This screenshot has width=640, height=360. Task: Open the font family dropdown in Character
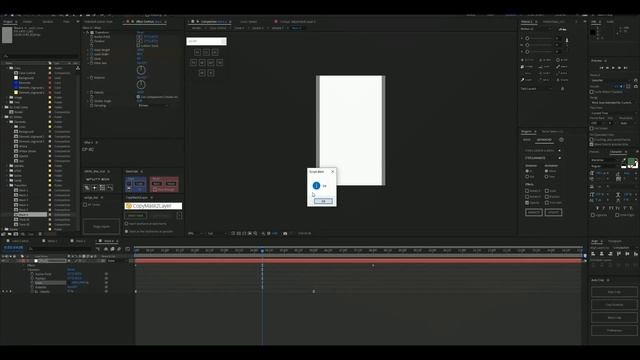[605, 160]
